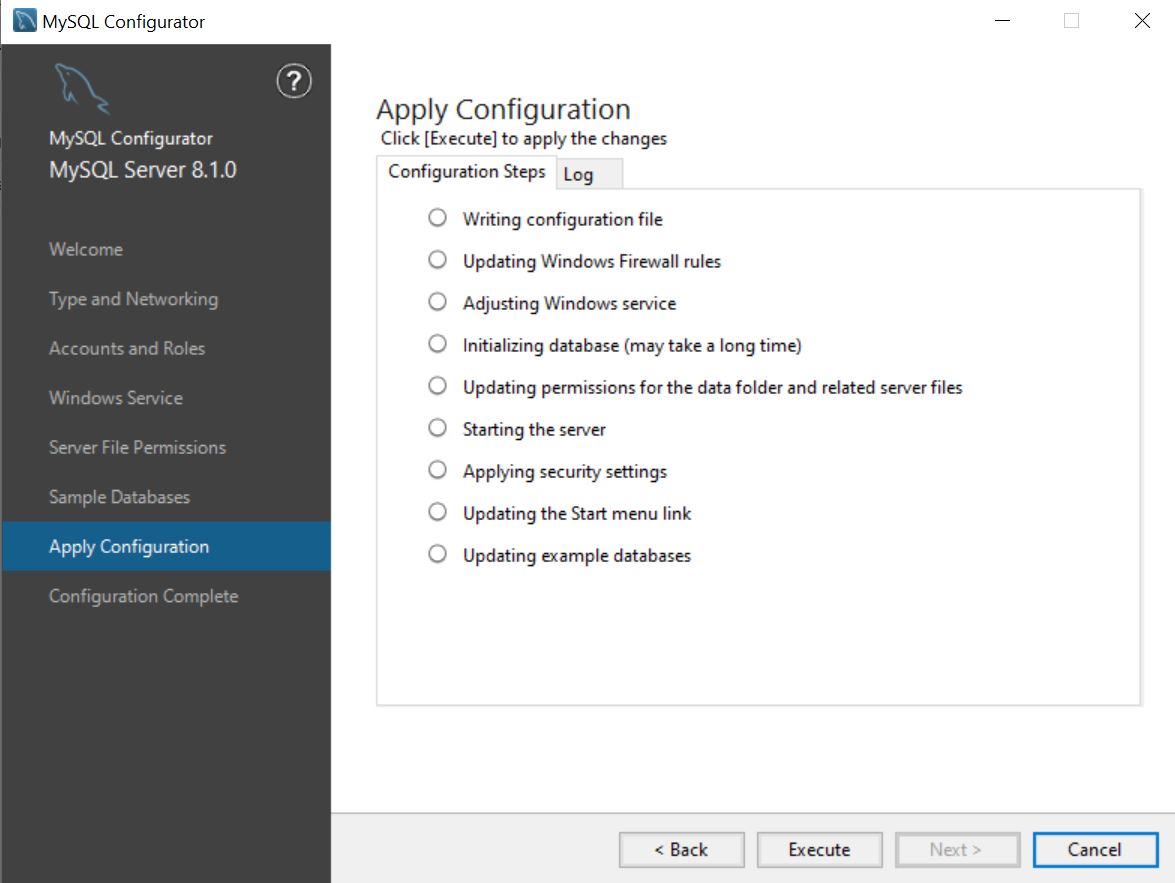Select Type and Networking in the sidebar
The width and height of the screenshot is (1175, 883).
tap(133, 298)
